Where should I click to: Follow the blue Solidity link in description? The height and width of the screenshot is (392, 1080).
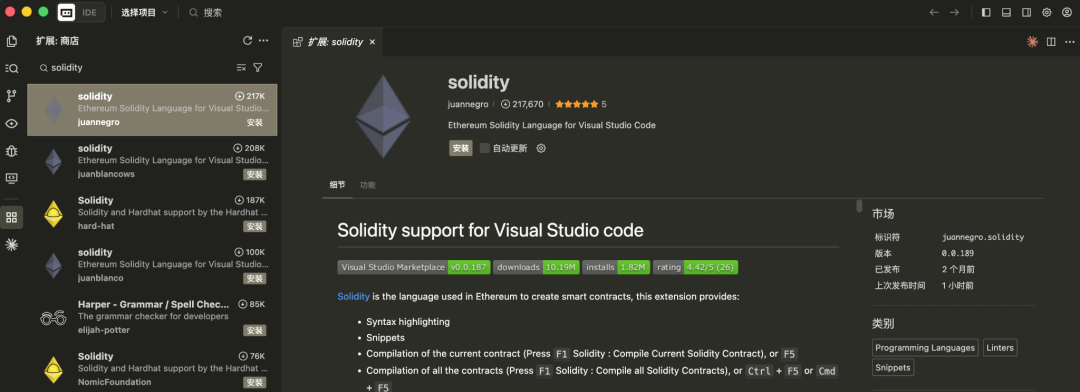[353, 297]
